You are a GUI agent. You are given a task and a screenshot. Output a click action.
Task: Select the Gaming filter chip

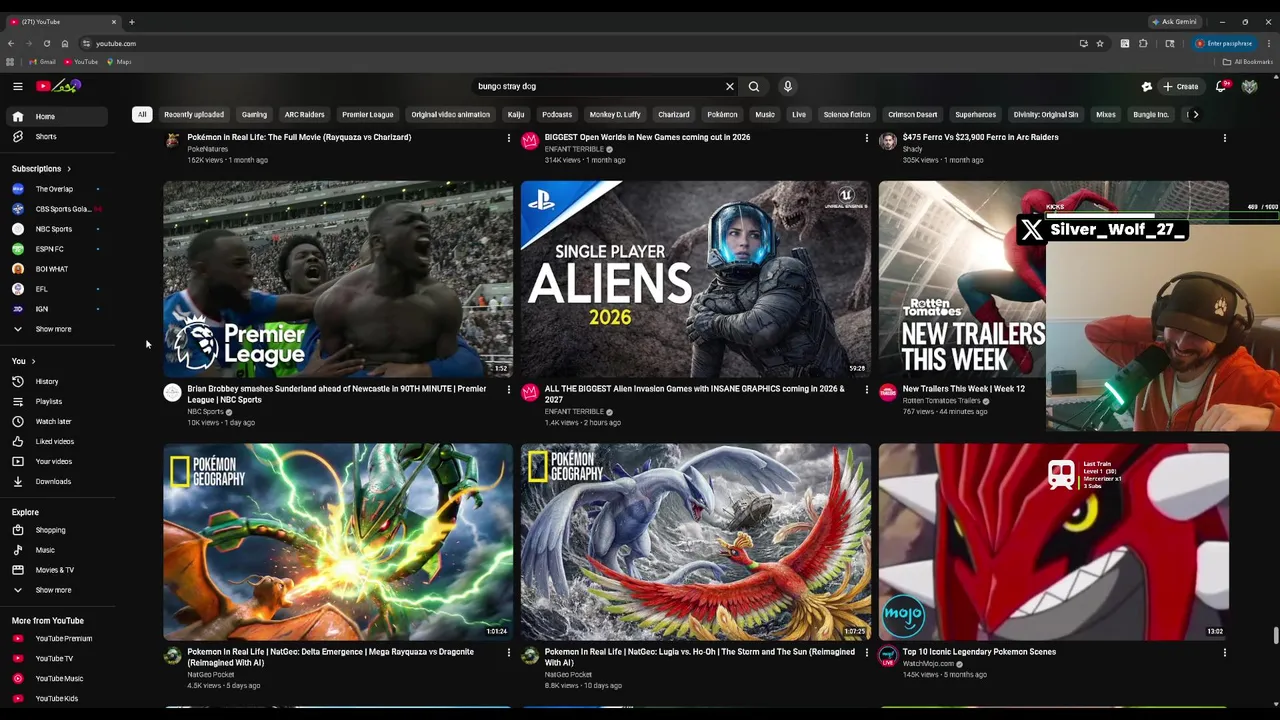254,114
